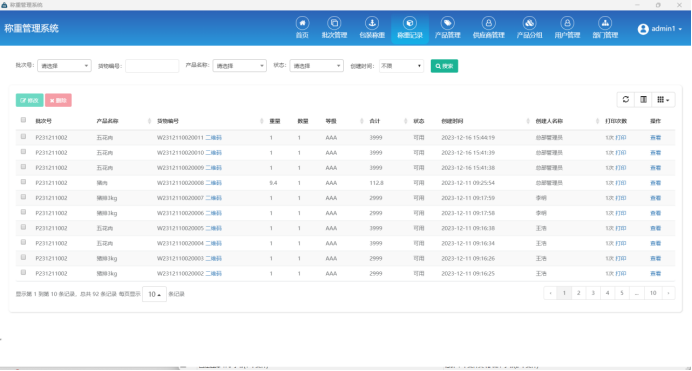Open the 供应商管理 icon
Viewport: 692px width, 371px height.
[x=489, y=23]
